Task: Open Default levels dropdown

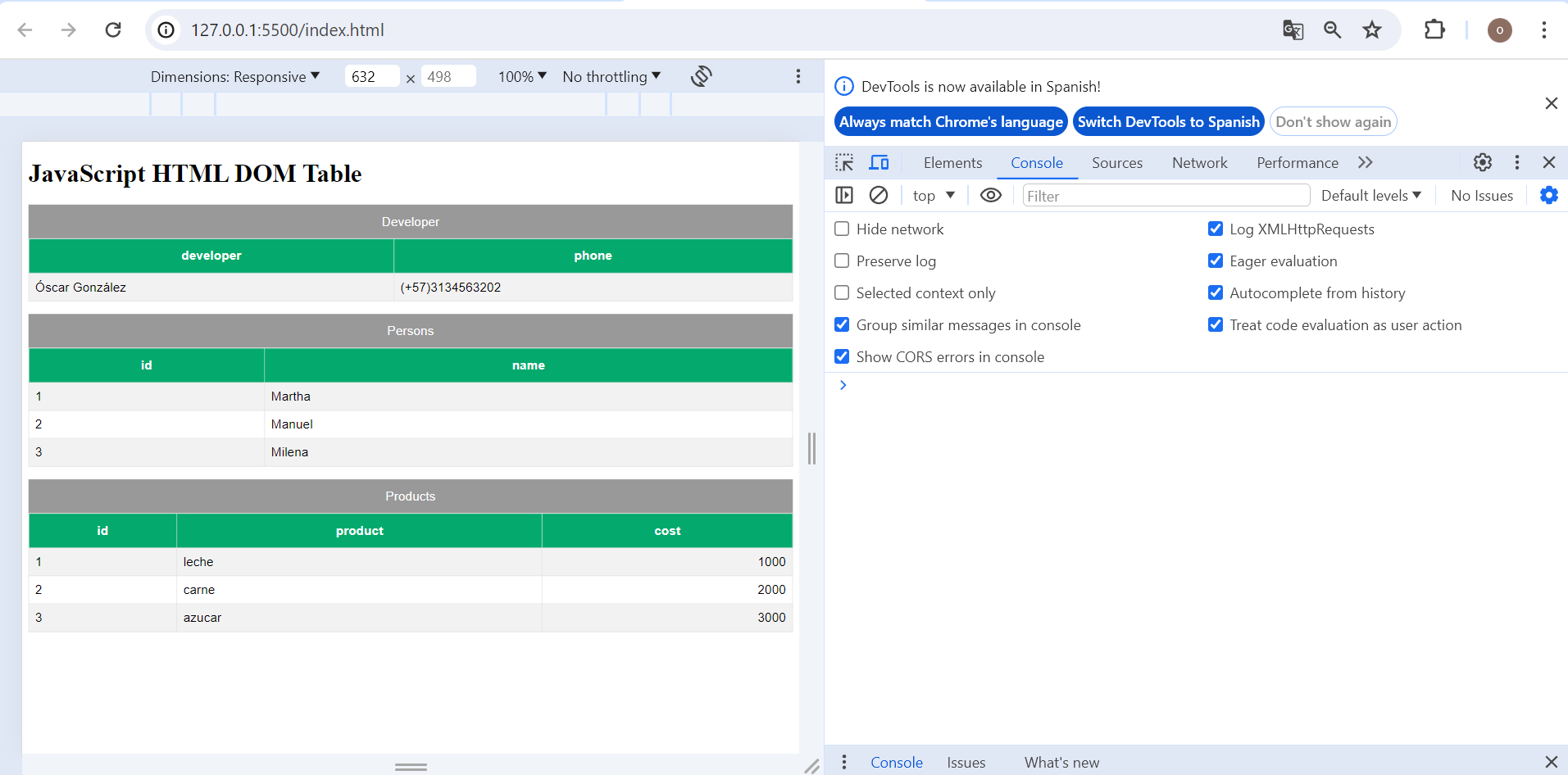Action: 1371,195
